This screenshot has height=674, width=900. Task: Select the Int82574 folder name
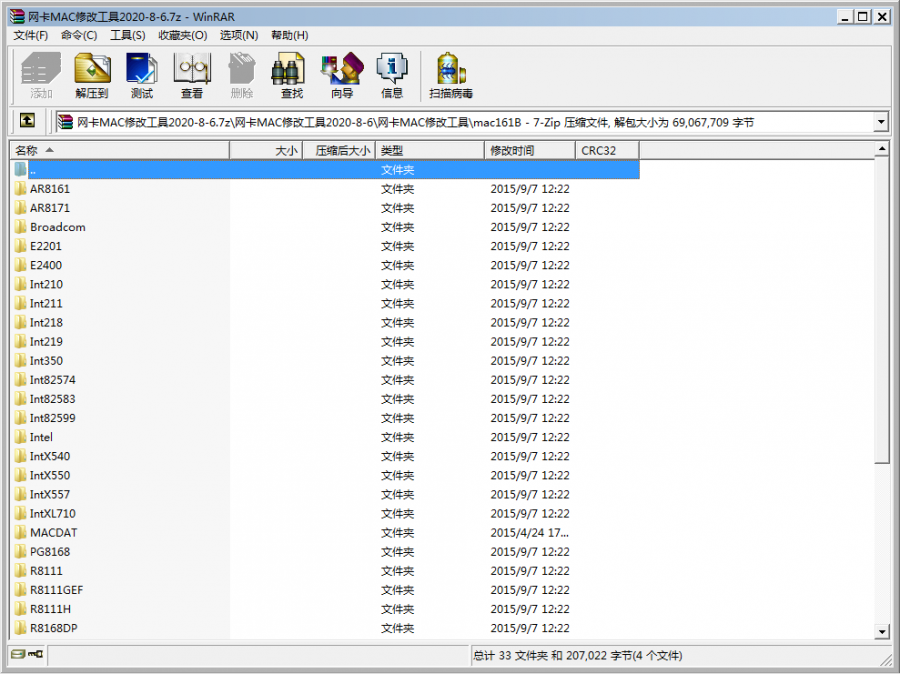[x=53, y=379]
